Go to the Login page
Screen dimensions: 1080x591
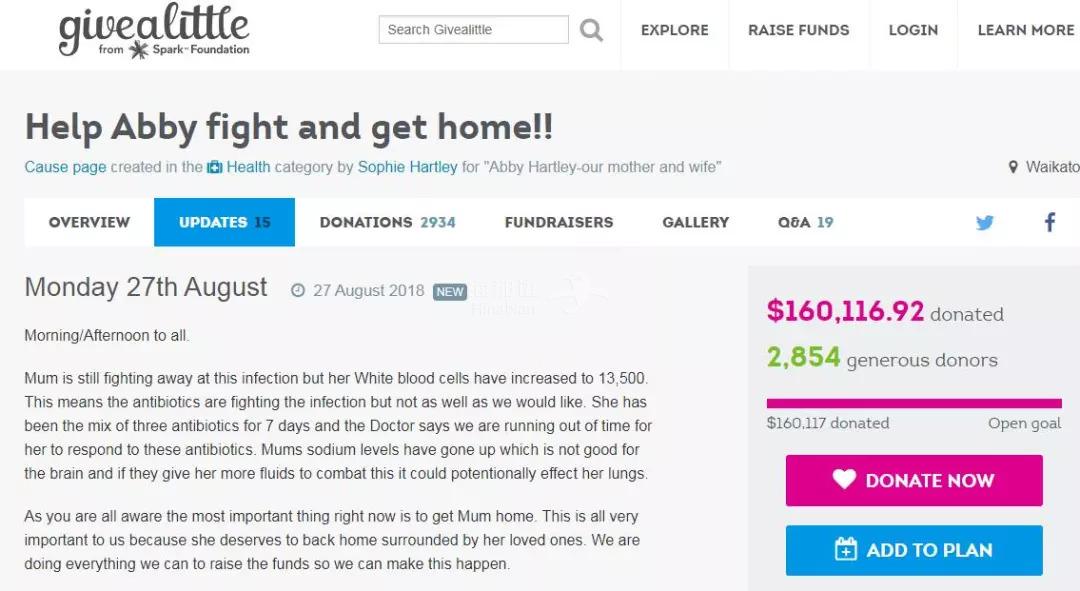[x=914, y=30]
